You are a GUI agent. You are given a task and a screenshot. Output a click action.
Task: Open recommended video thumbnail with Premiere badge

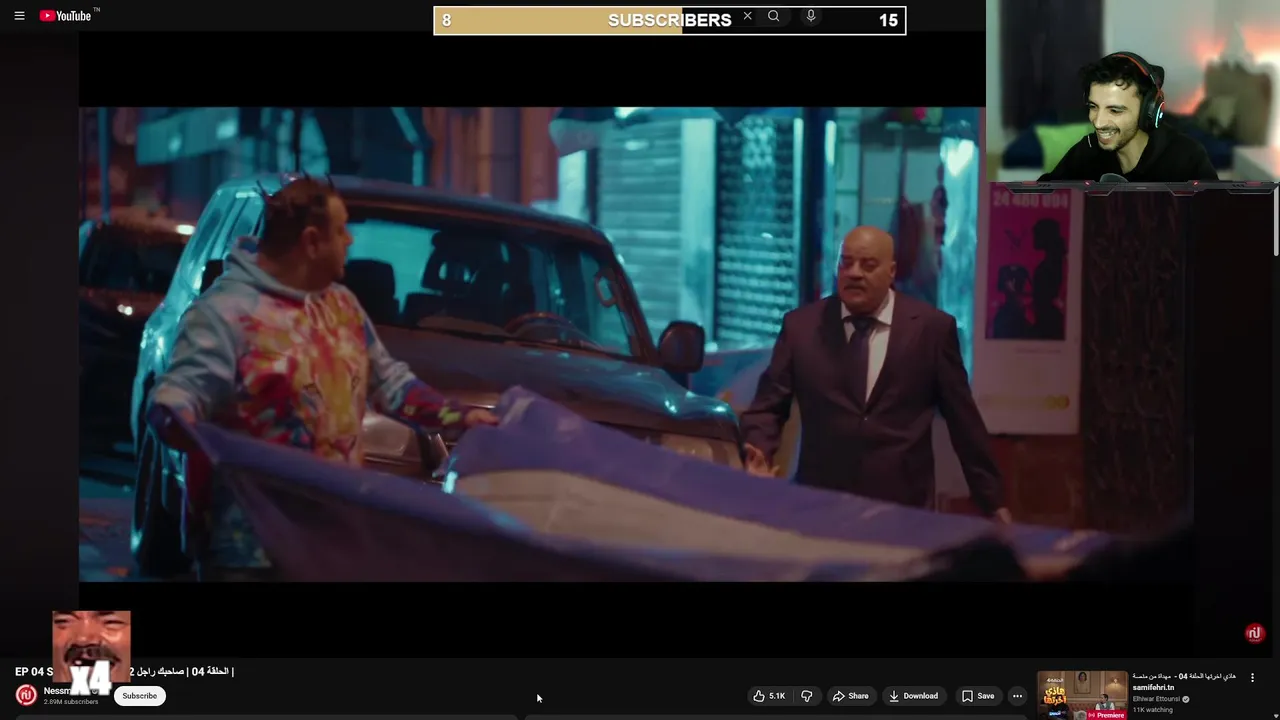[x=1082, y=695]
